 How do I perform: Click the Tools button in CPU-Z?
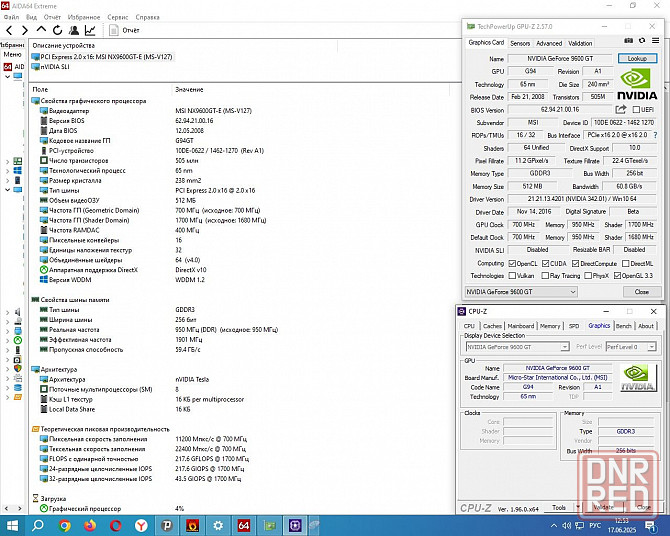559,507
